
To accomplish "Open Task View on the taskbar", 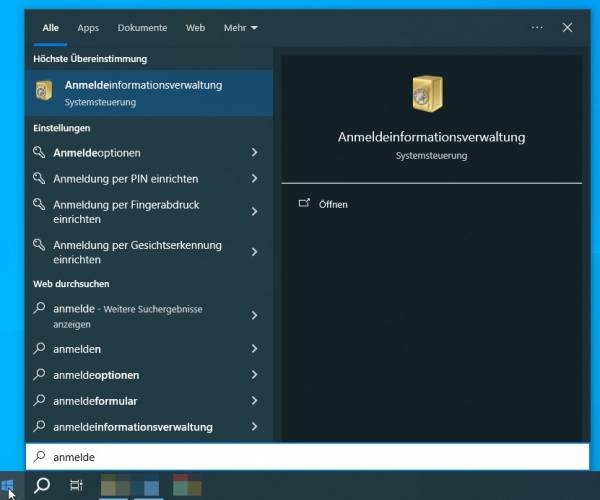I will 77,486.
